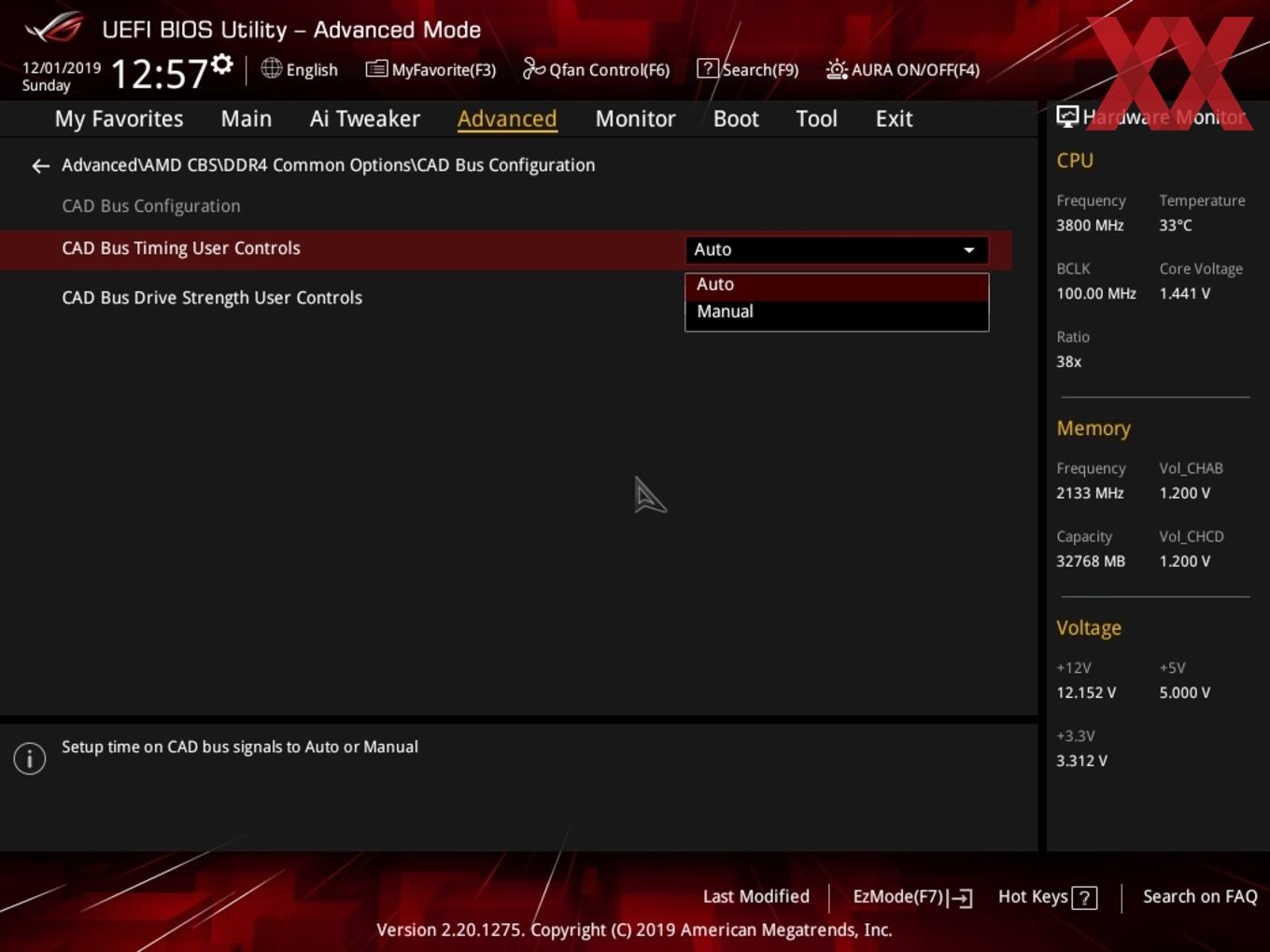
Task: Click the Memory section heading
Action: (x=1094, y=428)
